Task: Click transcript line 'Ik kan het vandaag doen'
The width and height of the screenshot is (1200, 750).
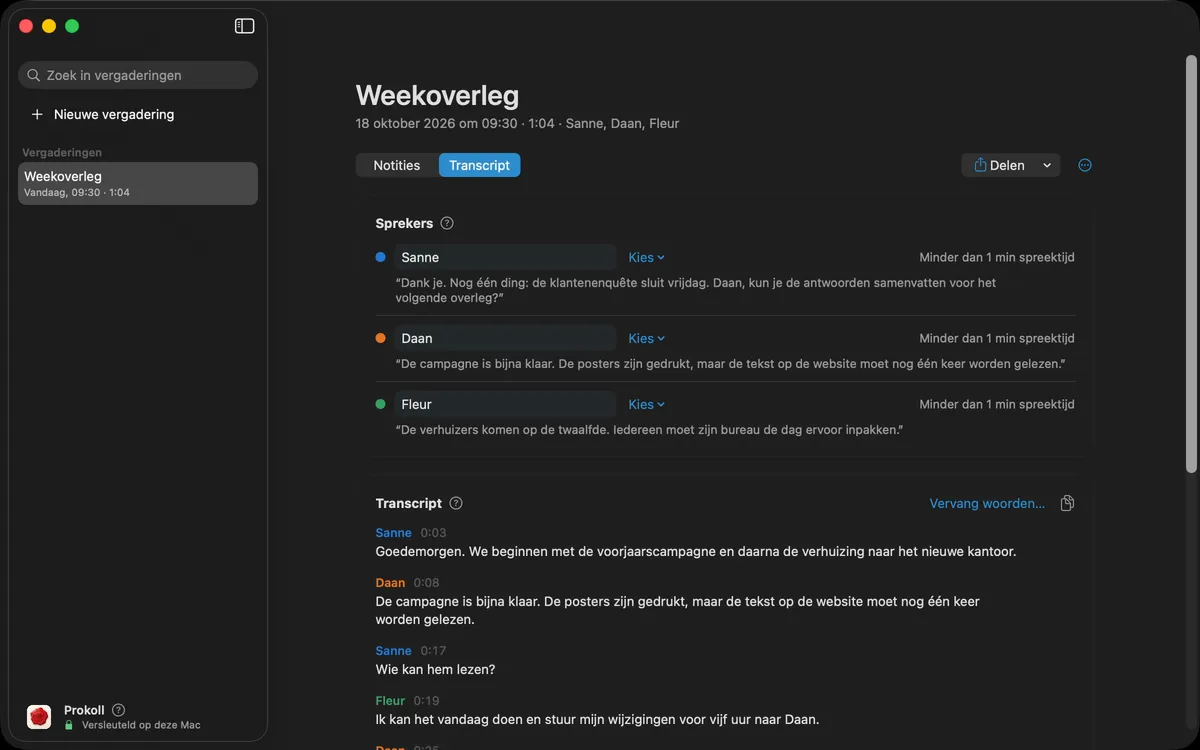Action: point(597,719)
